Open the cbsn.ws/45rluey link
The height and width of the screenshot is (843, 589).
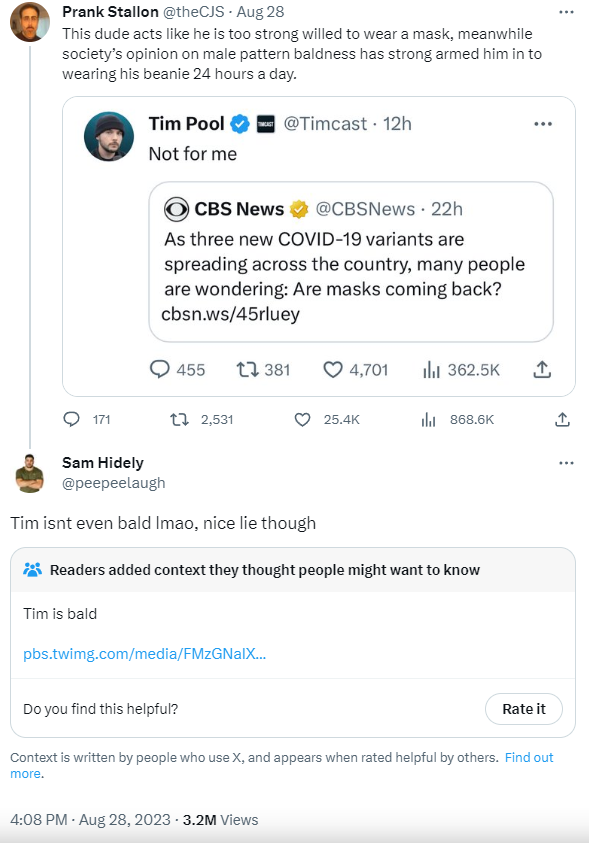coord(231,314)
